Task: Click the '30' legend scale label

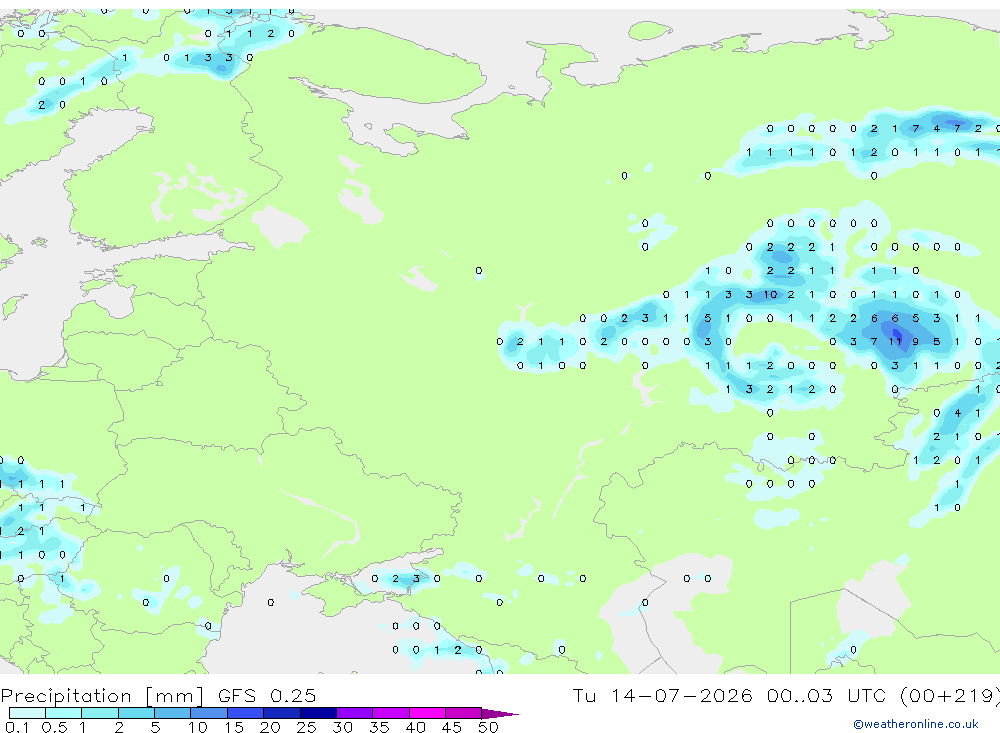Action: 342,727
